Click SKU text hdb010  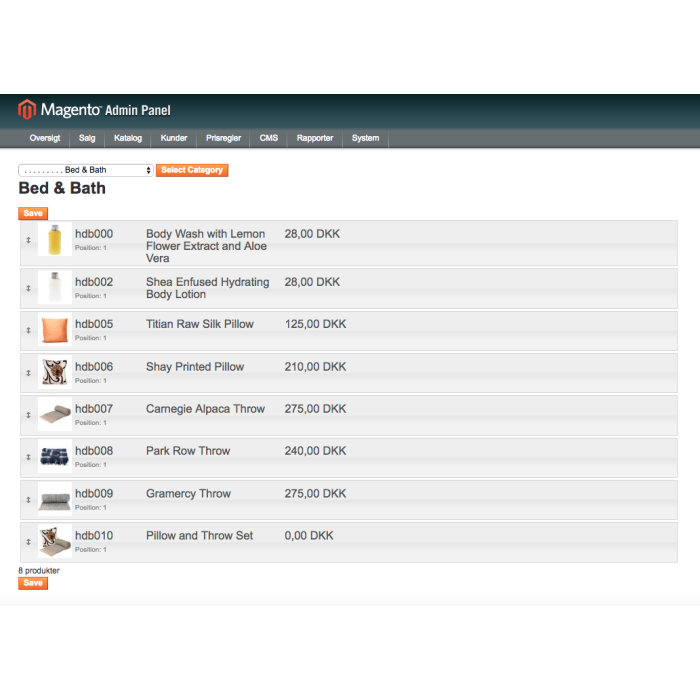coord(94,536)
